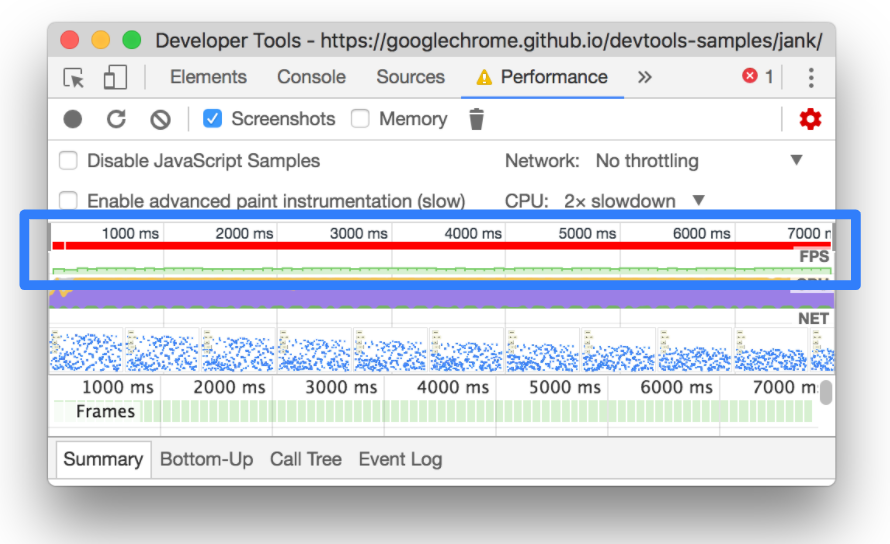Click the reload and profile icon
Screen dimensions: 890x544
click(x=116, y=119)
